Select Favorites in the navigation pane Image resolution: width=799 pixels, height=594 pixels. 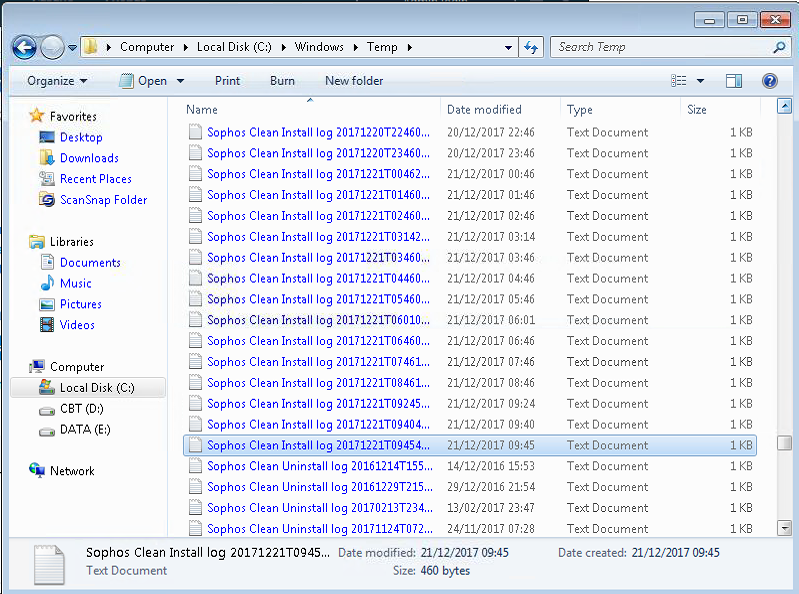pos(73,116)
